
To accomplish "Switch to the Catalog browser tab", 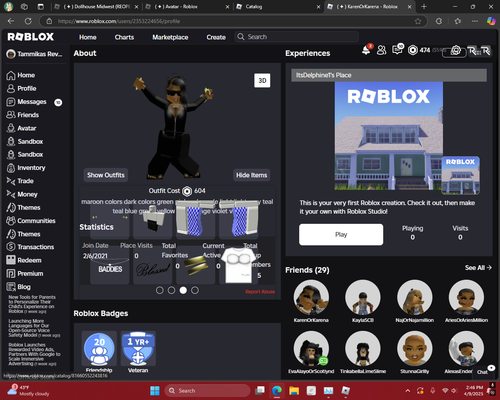I will point(278,7).
